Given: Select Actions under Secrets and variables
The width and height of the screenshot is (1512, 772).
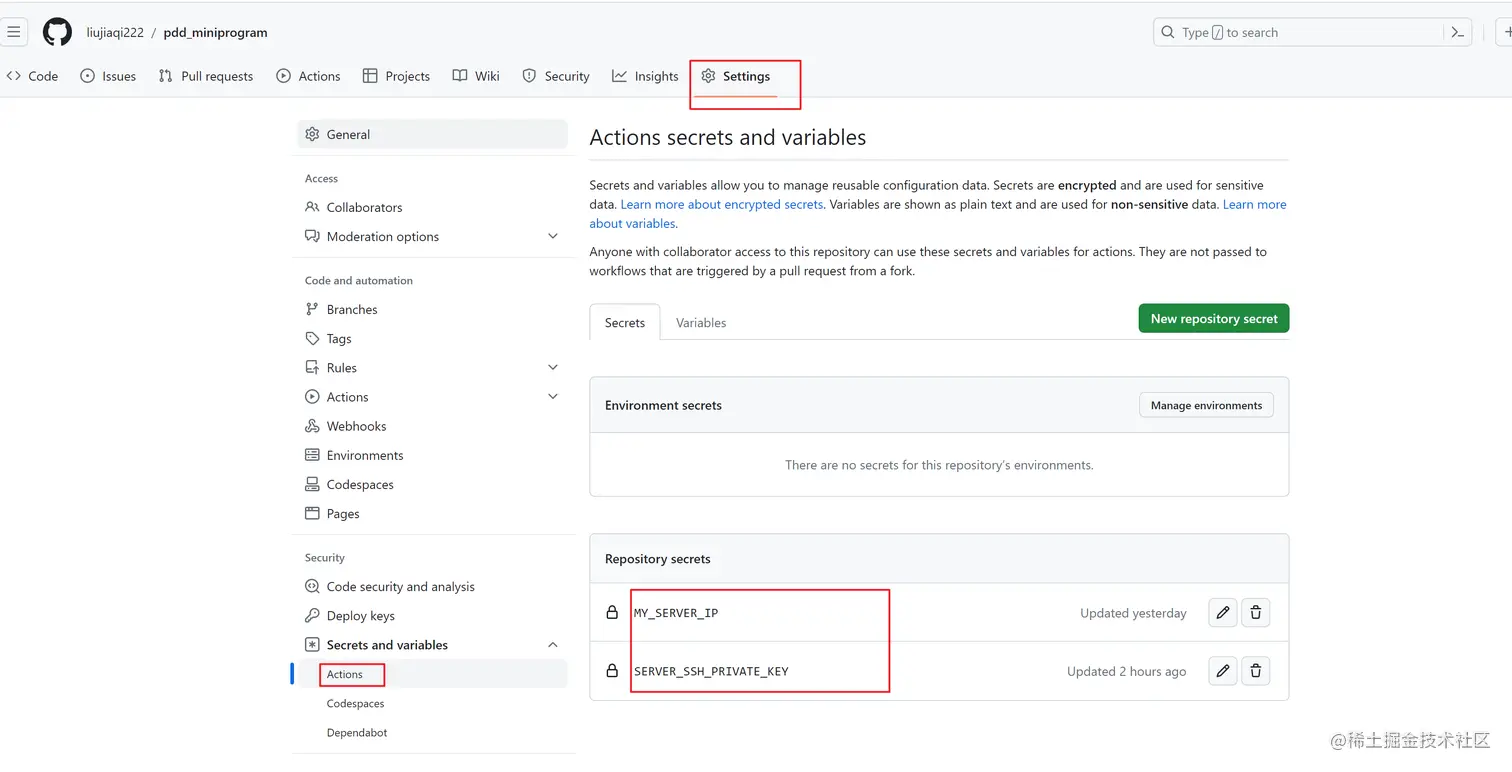Looking at the screenshot, I should 344,675.
